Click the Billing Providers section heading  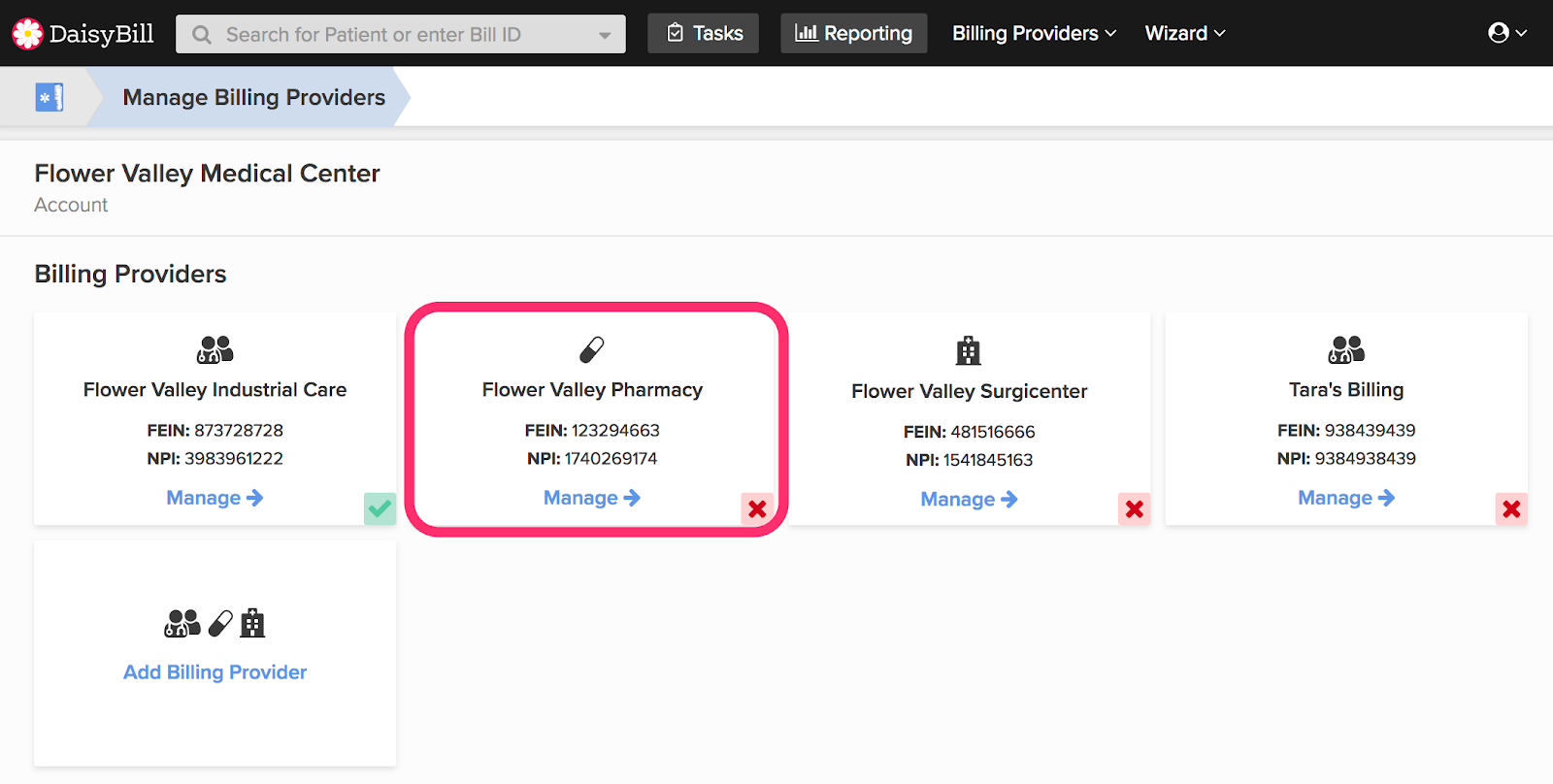pyautogui.click(x=130, y=275)
